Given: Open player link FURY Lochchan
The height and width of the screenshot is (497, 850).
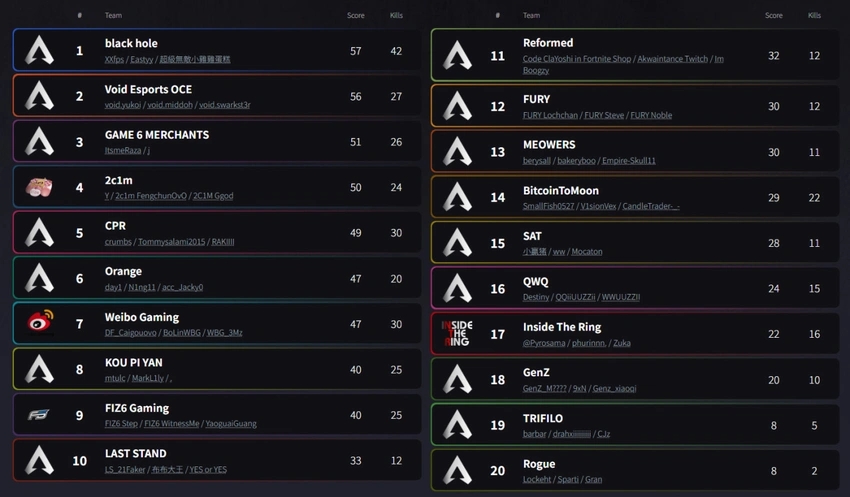Looking at the screenshot, I should pos(550,115).
